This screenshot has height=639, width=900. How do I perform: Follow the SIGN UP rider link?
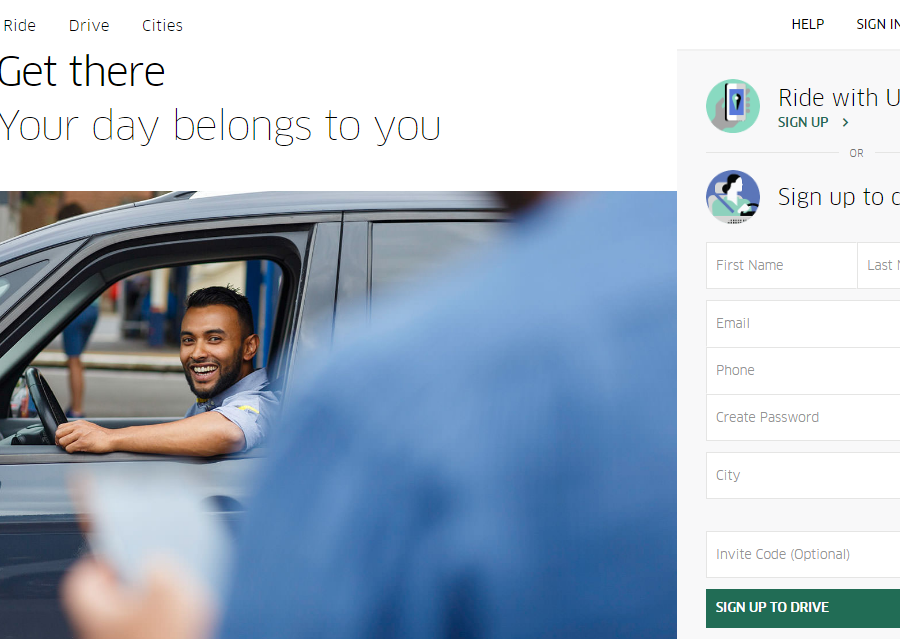coord(802,122)
